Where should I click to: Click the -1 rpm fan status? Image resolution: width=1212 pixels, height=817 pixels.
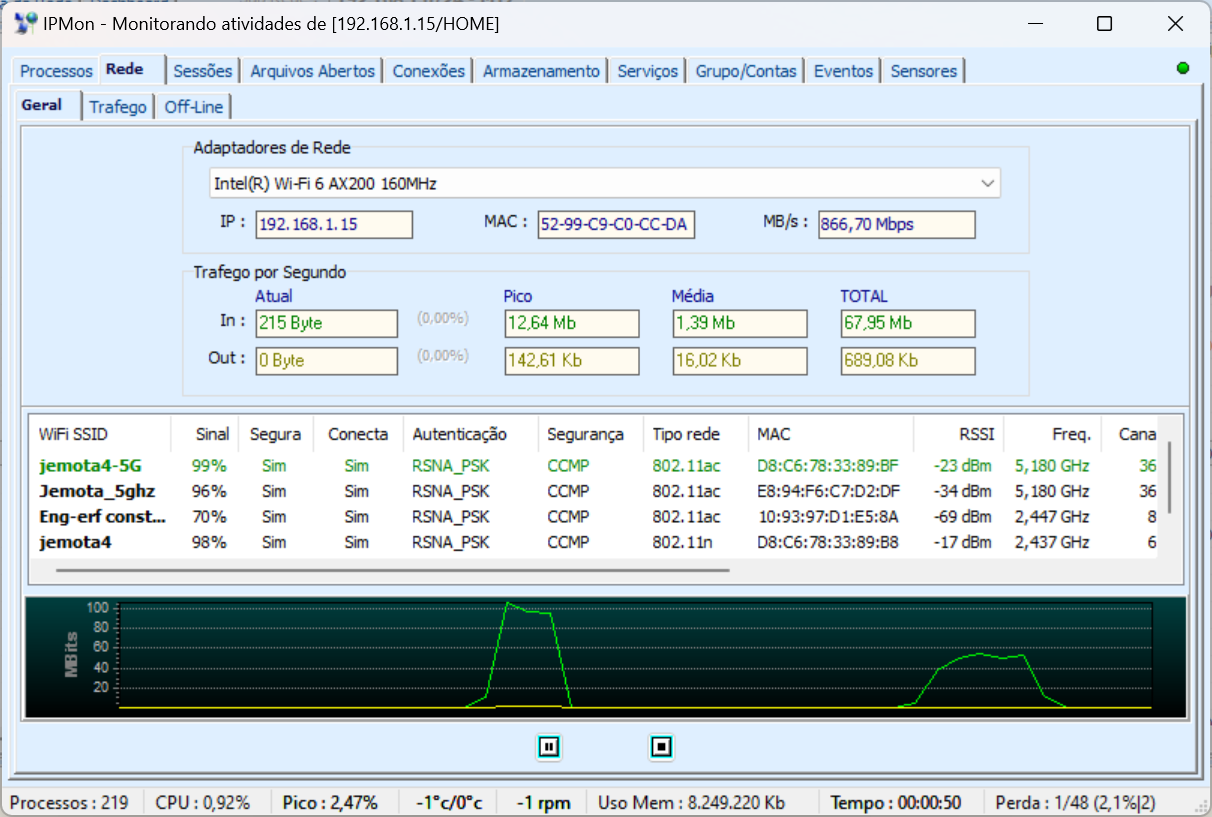544,803
